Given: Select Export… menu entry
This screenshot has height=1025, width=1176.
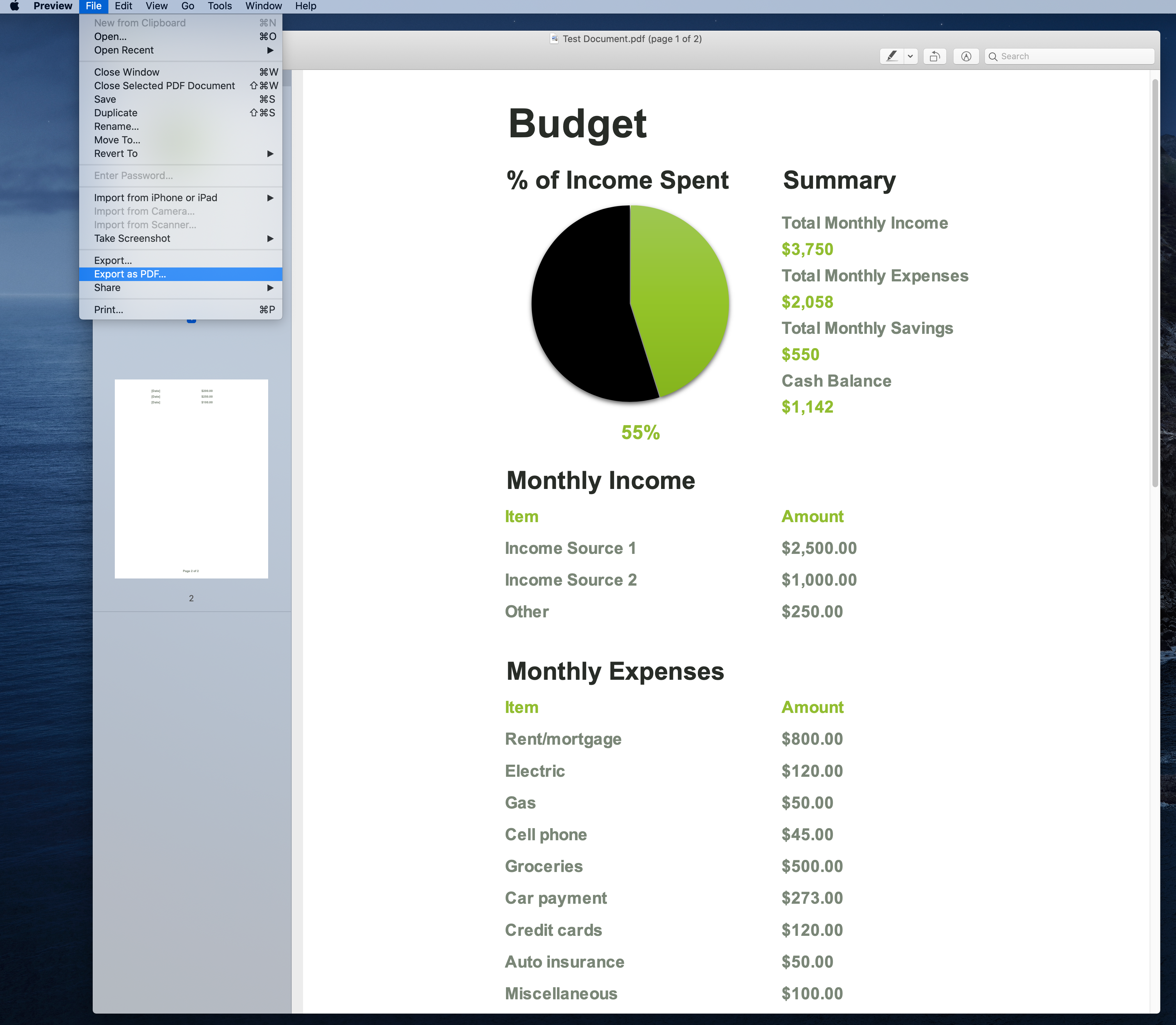Looking at the screenshot, I should 113,261.
